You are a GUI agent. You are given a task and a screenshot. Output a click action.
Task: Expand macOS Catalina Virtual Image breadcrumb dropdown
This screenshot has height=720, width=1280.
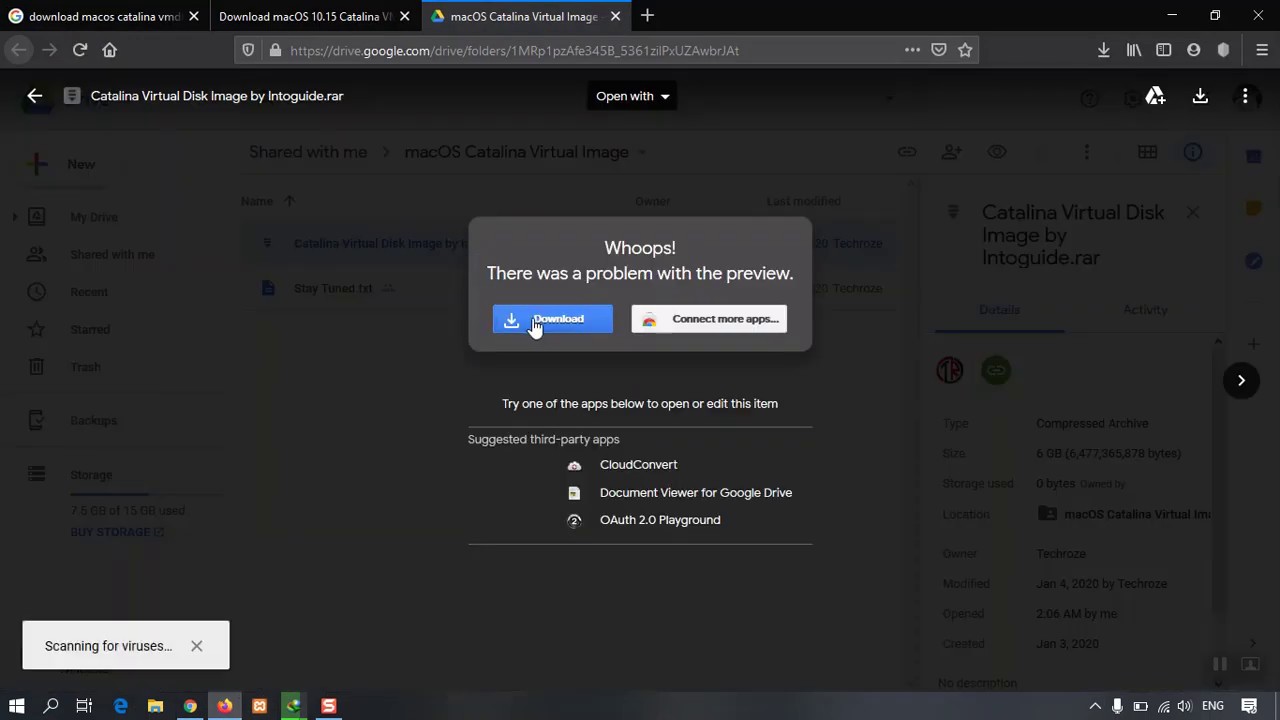coord(642,152)
